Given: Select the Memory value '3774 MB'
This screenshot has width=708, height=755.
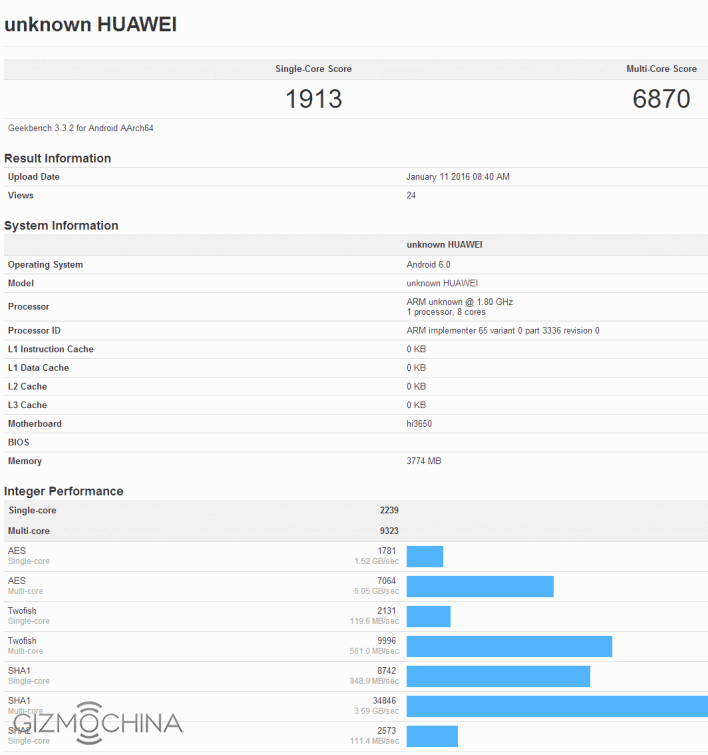Looking at the screenshot, I should [424, 461].
